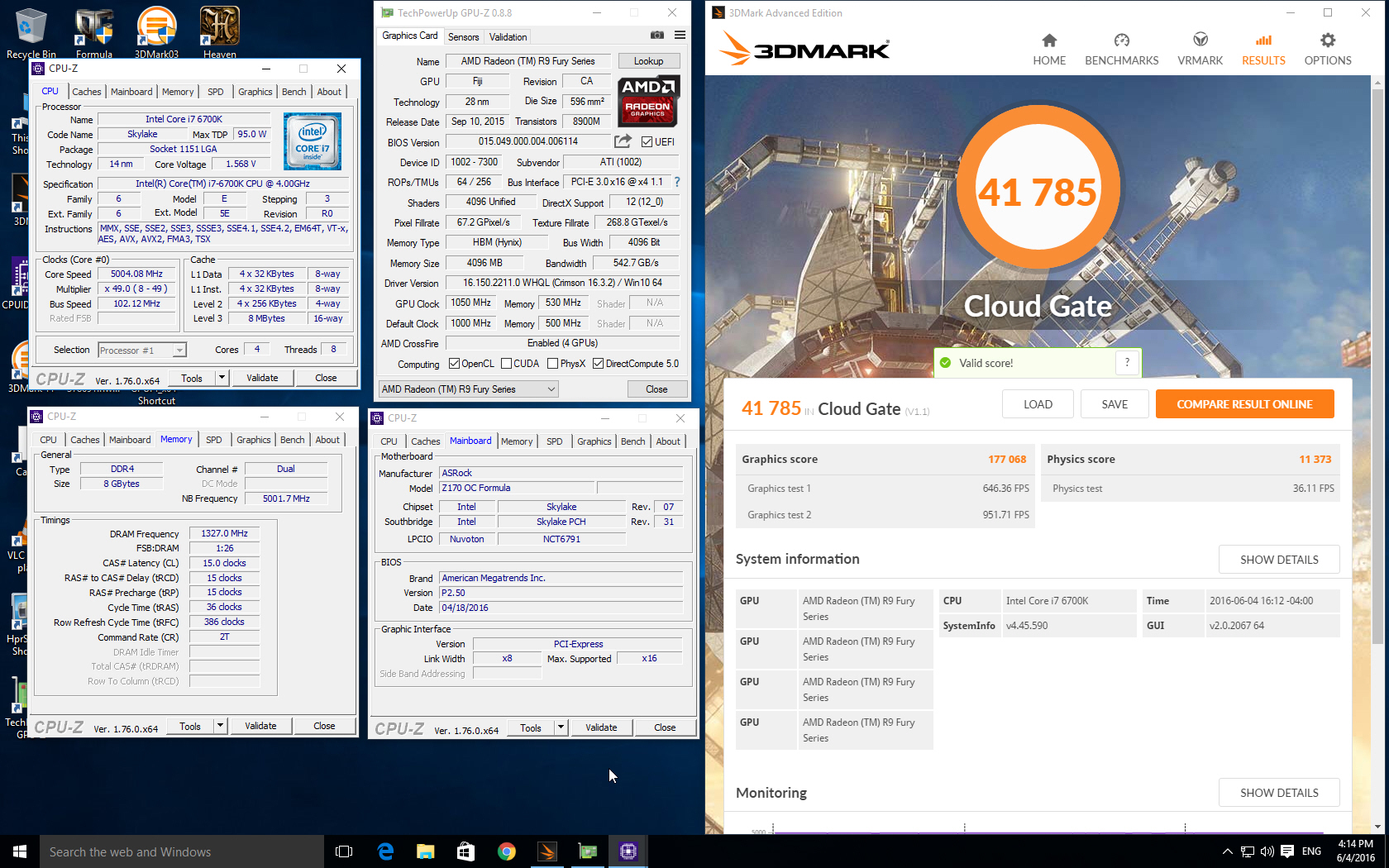Toggle the OpenCL checkbox in GPU-Z
Image resolution: width=1389 pixels, height=868 pixels.
point(454,364)
